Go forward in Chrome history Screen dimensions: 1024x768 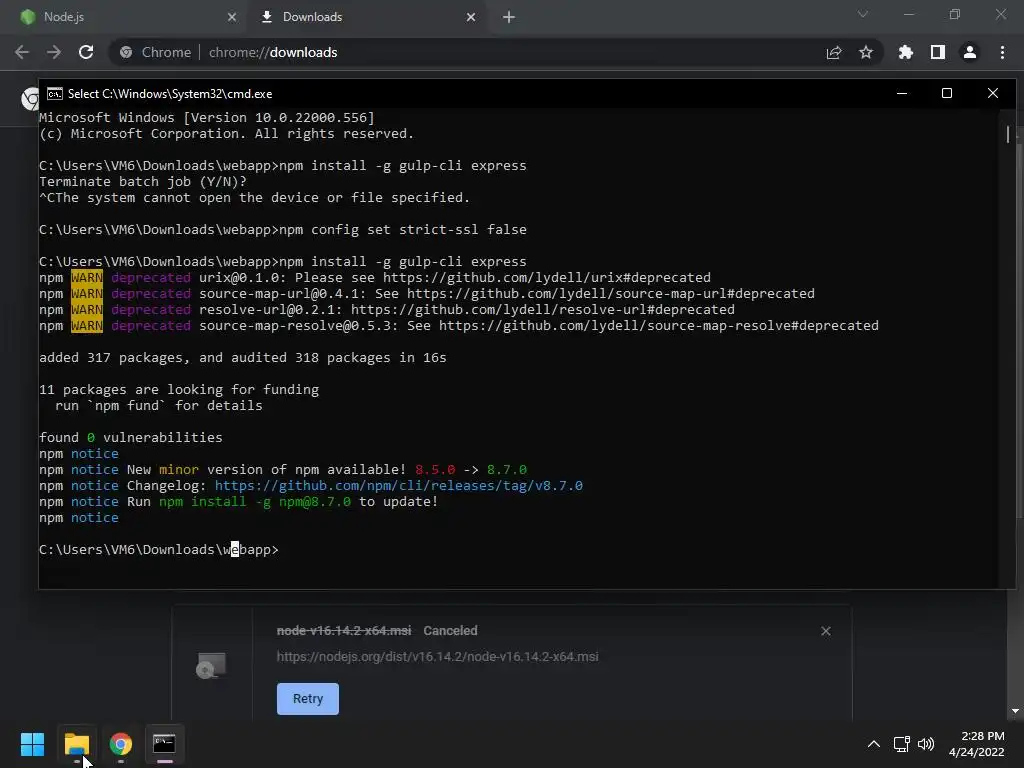[x=54, y=52]
